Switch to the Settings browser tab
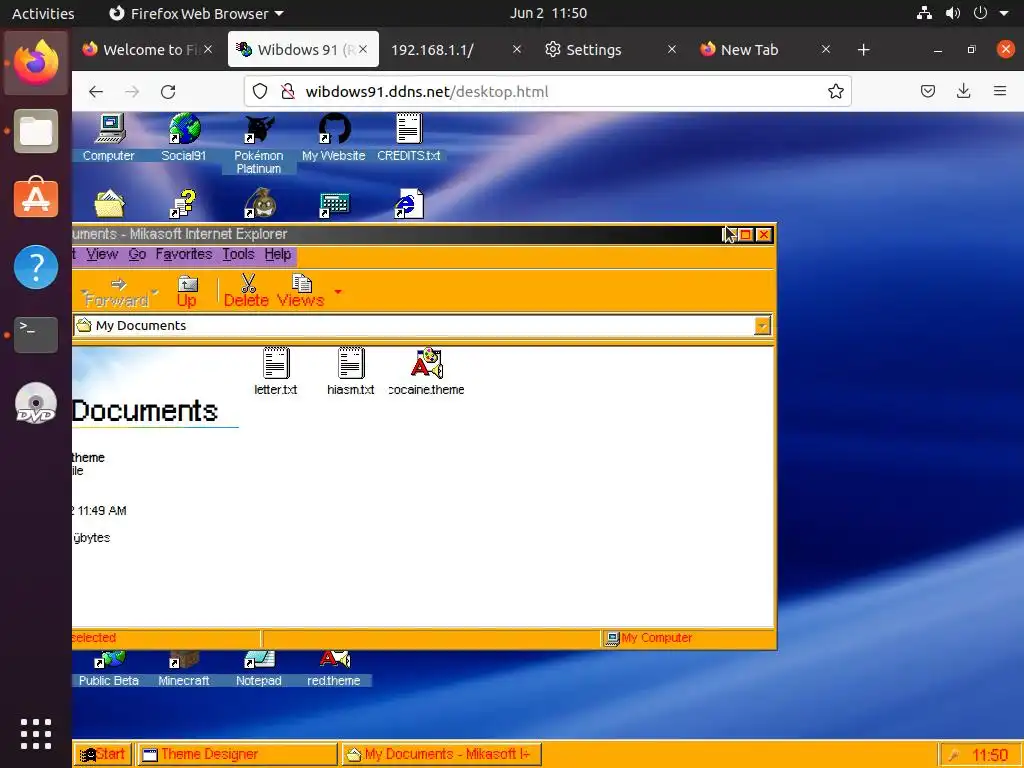 611,50
